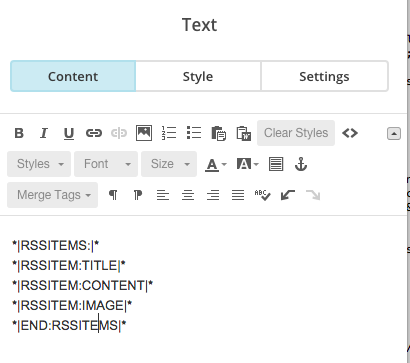Click the *|RSSITEM:CONTENT|* line
This screenshot has width=410, height=363.
(x=82, y=286)
